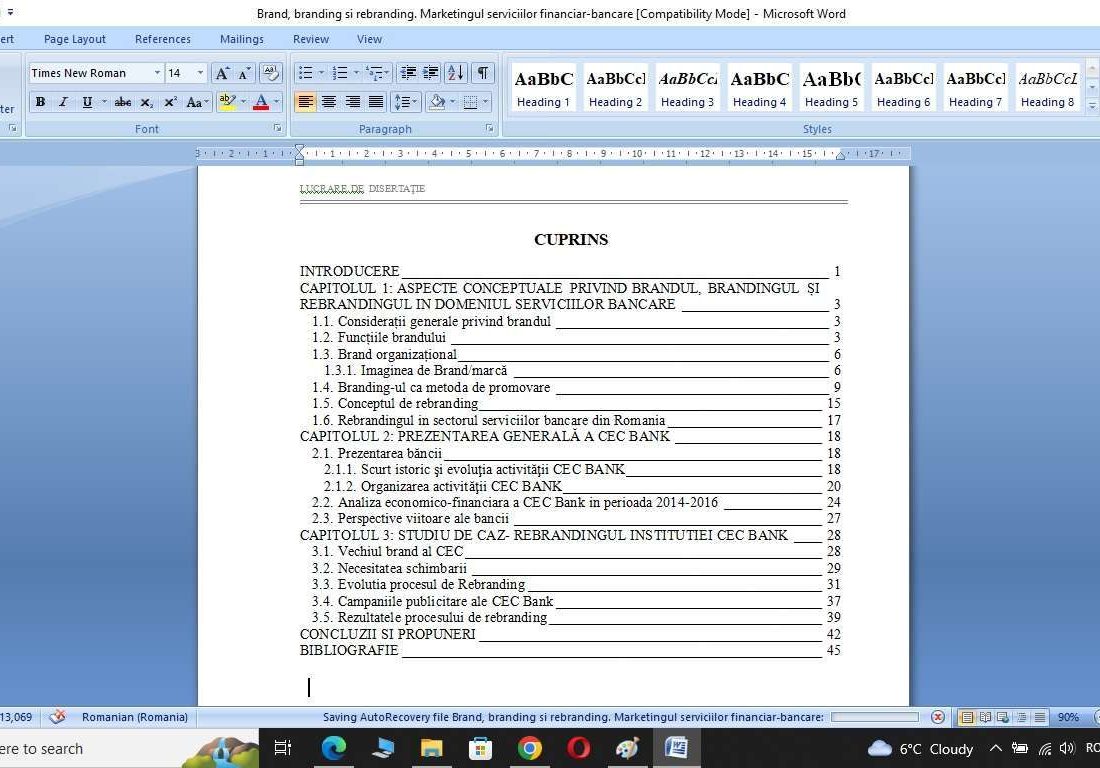Click Romanian (Romania) language in status bar
Viewport: 1100px width, 768px height.
coord(134,717)
